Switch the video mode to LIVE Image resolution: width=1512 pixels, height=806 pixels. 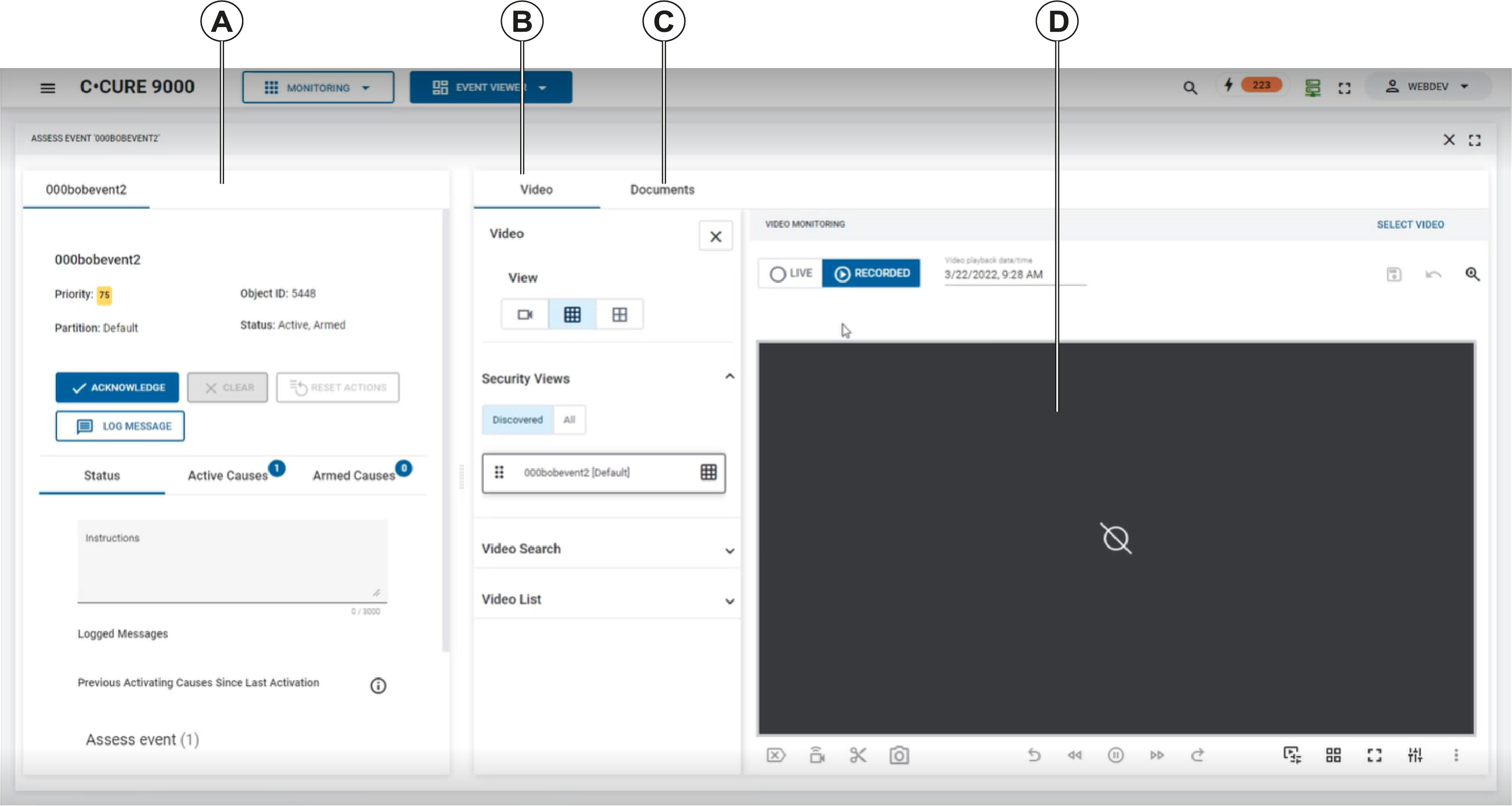click(x=791, y=274)
